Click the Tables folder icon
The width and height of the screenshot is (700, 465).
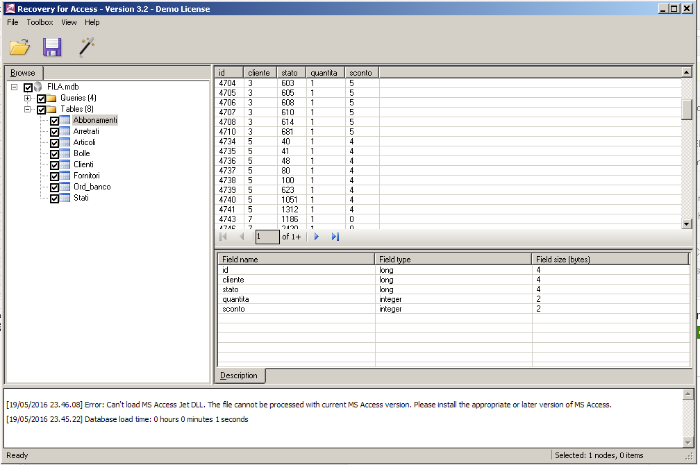(x=52, y=109)
